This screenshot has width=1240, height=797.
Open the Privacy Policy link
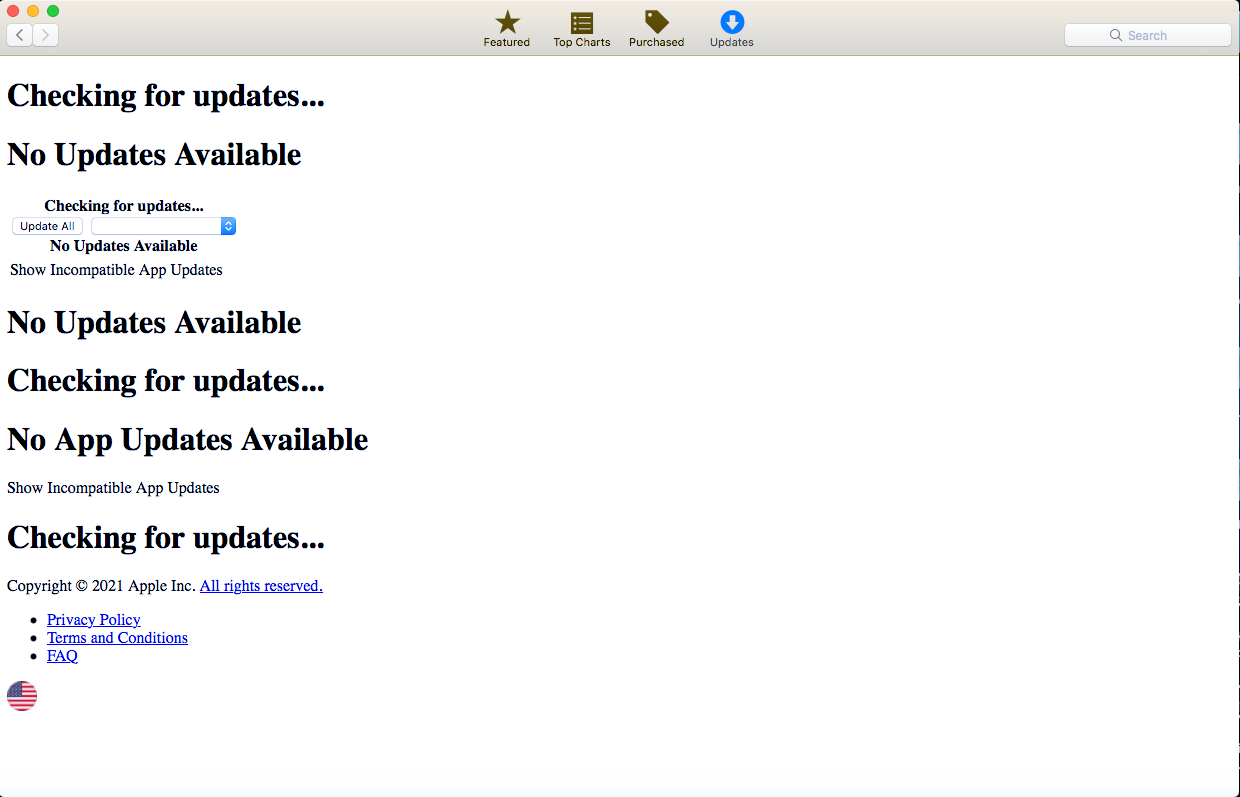click(94, 620)
